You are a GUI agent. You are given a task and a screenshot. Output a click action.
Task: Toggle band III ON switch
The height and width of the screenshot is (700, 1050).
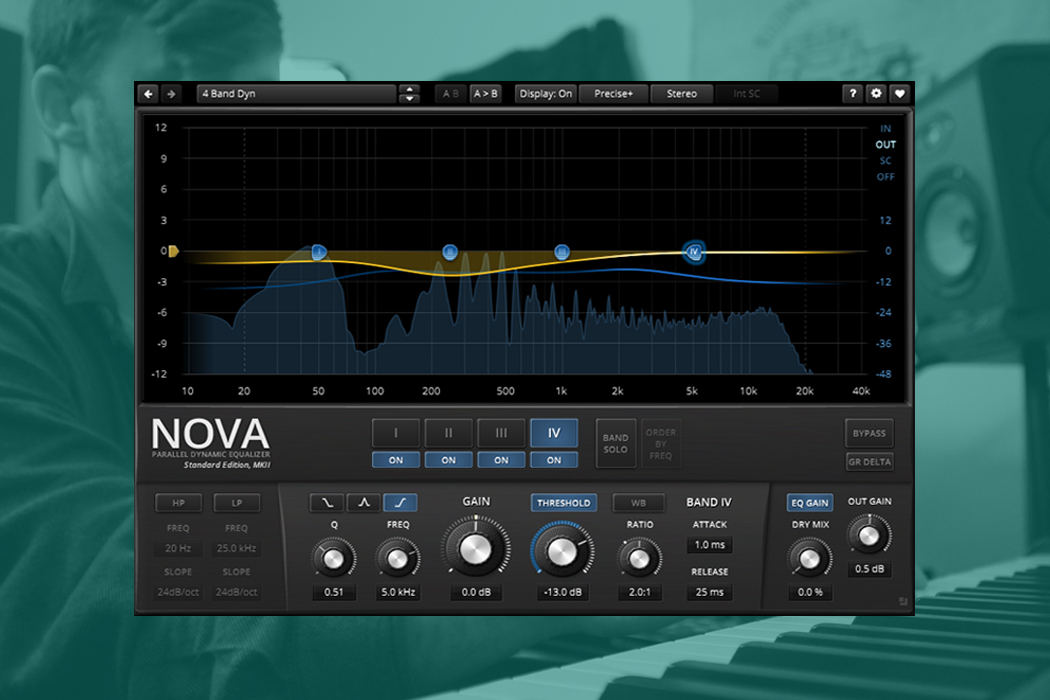501,460
